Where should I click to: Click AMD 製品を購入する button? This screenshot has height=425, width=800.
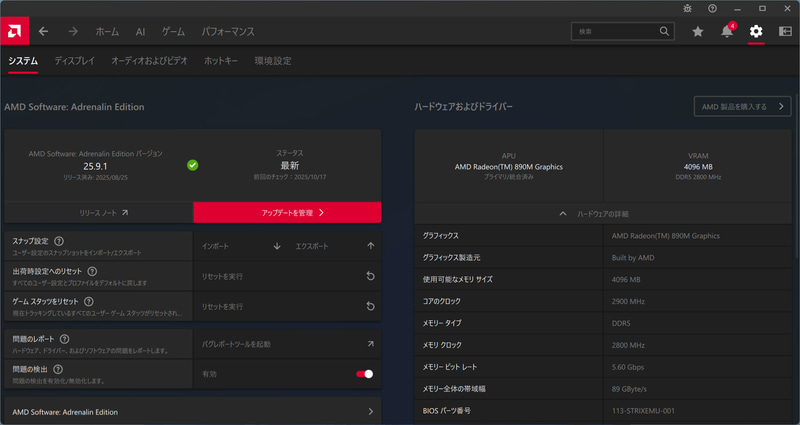tap(742, 107)
